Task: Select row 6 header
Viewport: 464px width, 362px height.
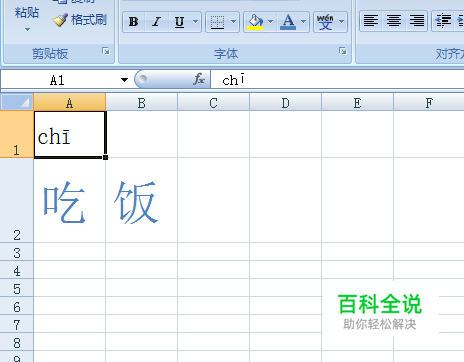Action: 17,306
